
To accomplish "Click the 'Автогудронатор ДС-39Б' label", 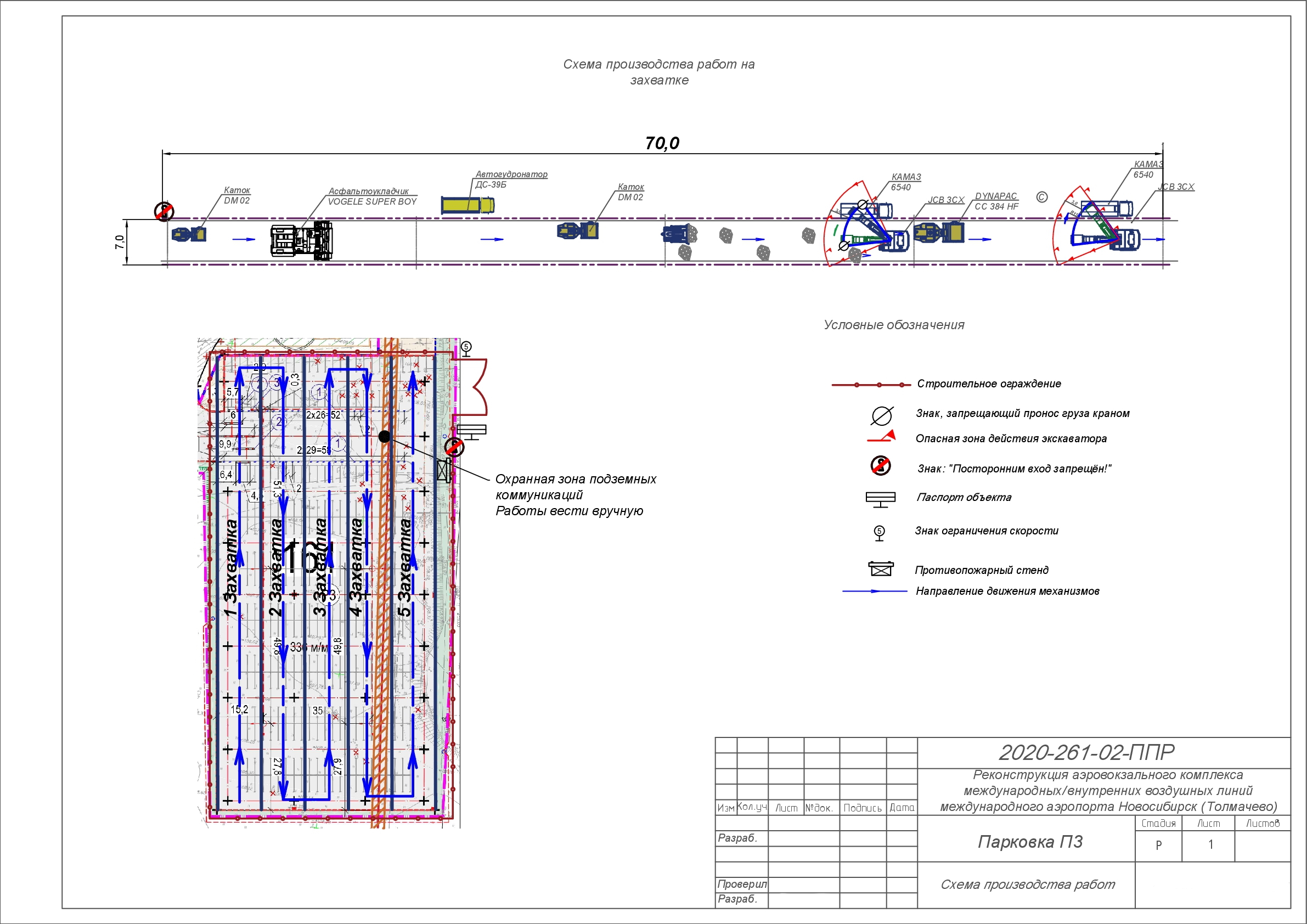I will coord(511,179).
